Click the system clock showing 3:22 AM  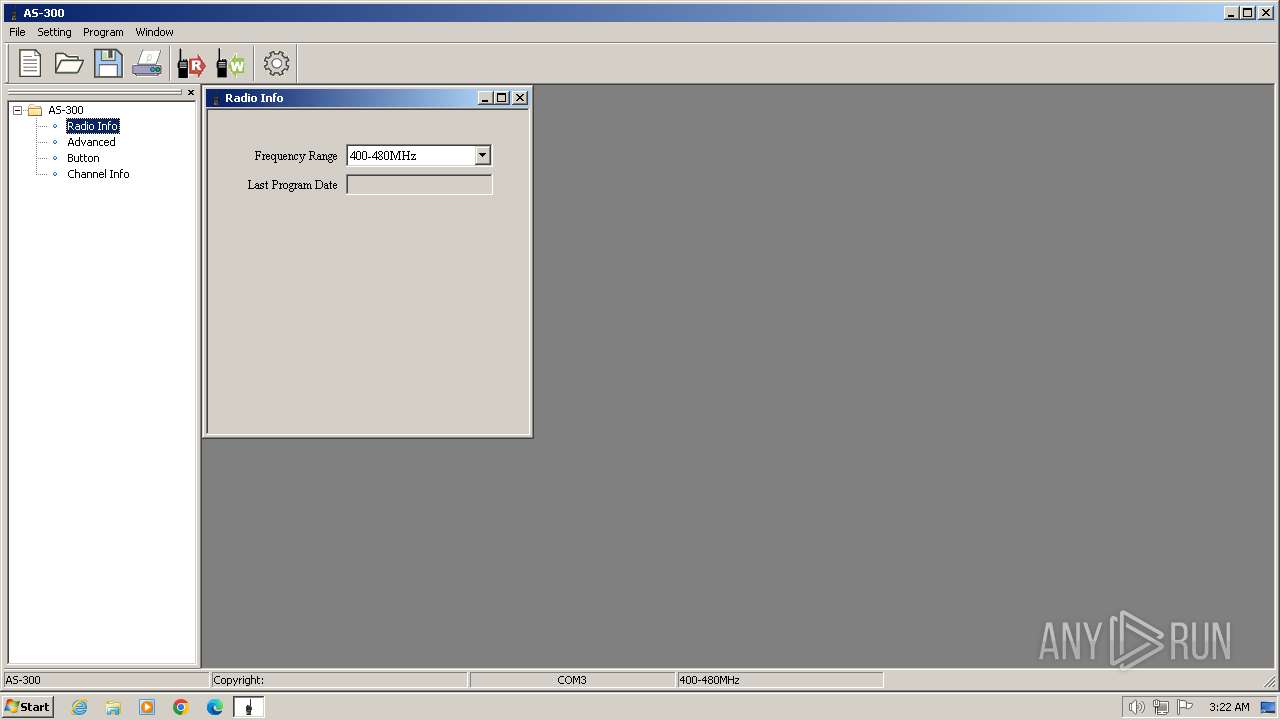point(1229,707)
